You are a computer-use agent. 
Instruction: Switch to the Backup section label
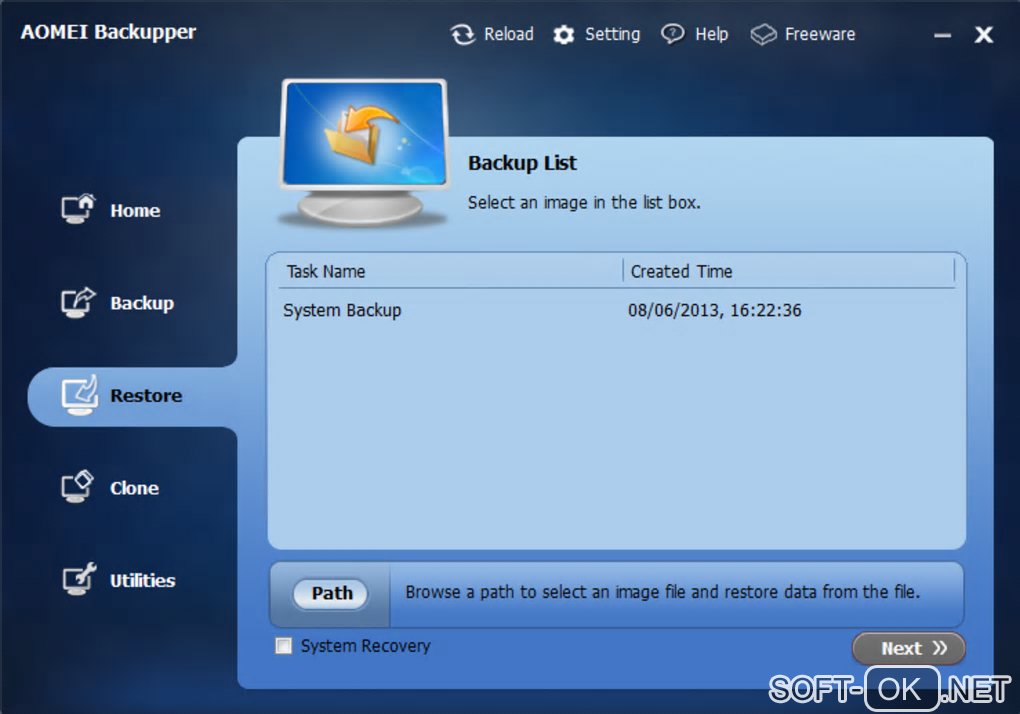point(142,304)
